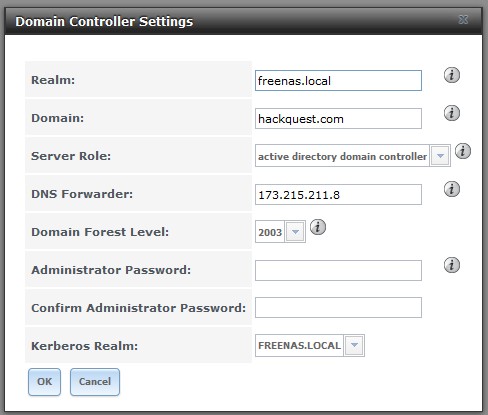Focus the Administrator Password input
The height and width of the screenshot is (415, 488).
tap(338, 270)
